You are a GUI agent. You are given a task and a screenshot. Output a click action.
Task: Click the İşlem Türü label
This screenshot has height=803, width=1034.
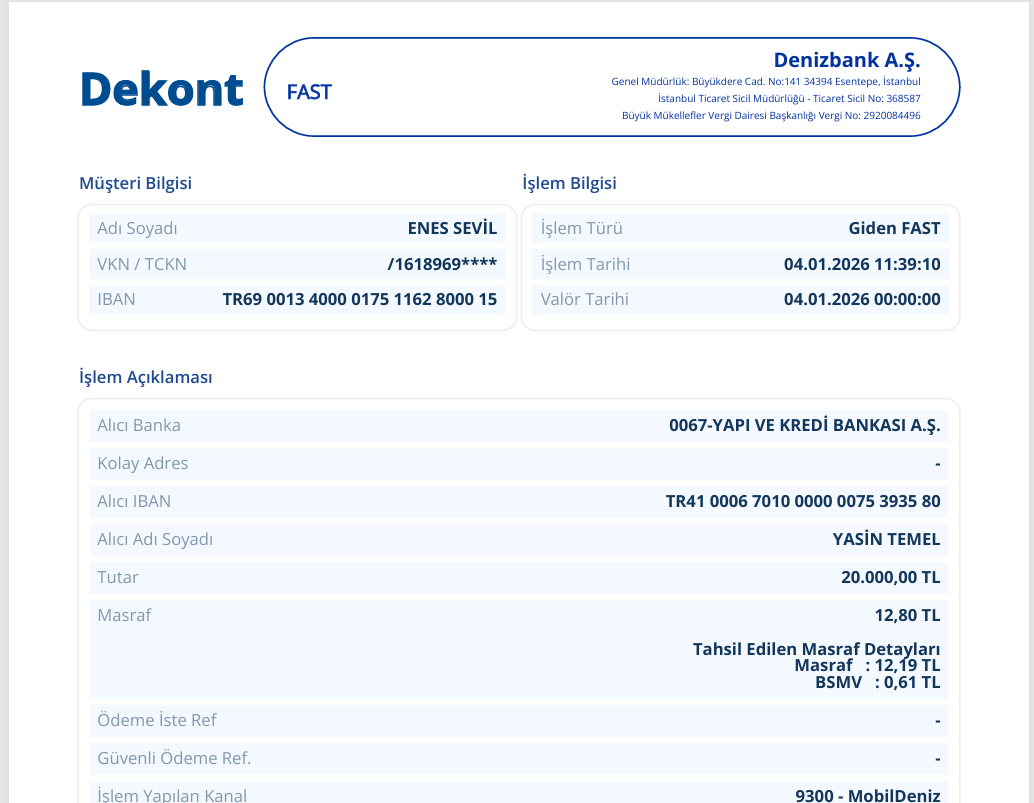582,228
